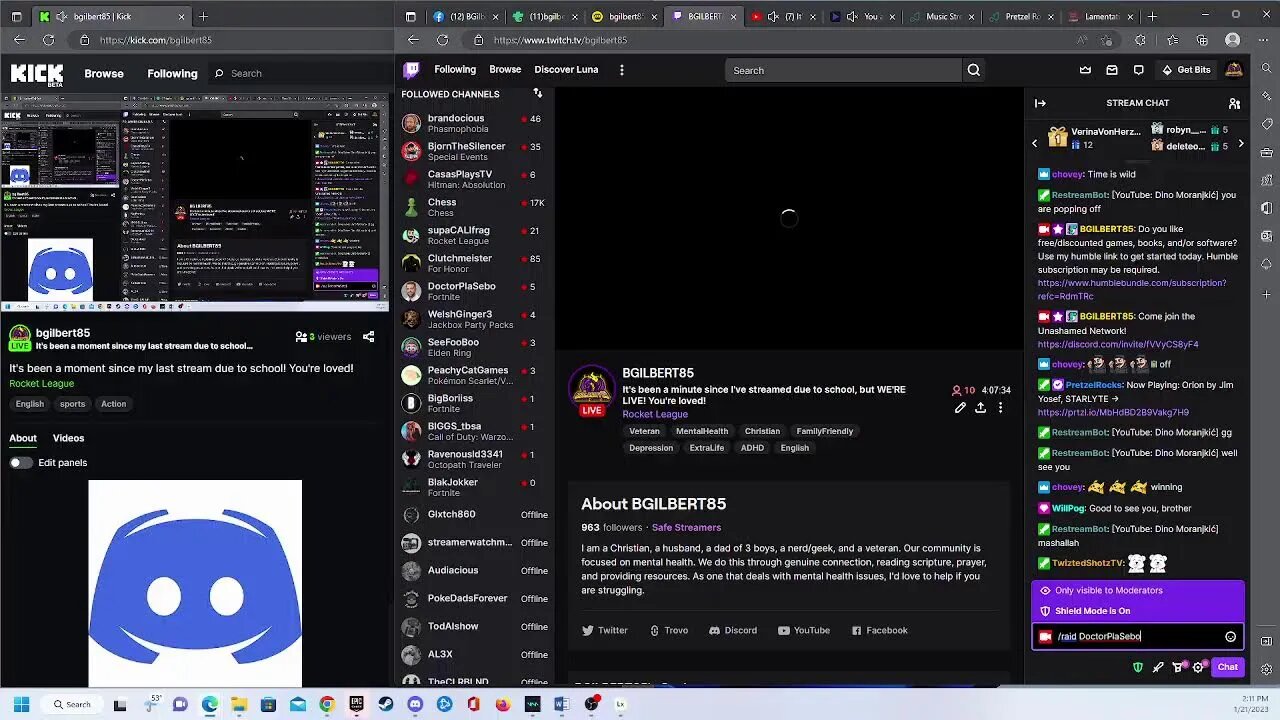1280x720 pixels.
Task: Click the MentalHealth stream tag
Action: pos(702,431)
